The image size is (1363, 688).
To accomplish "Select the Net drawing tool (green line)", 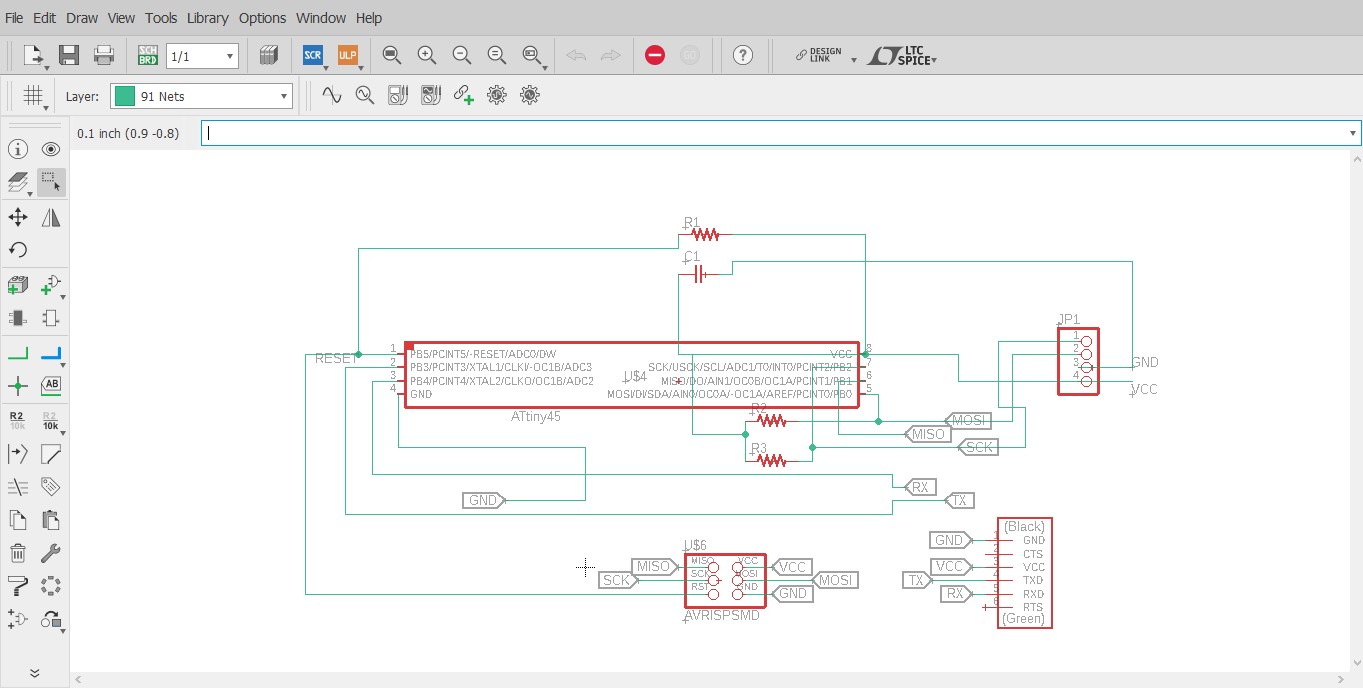I will 18,353.
